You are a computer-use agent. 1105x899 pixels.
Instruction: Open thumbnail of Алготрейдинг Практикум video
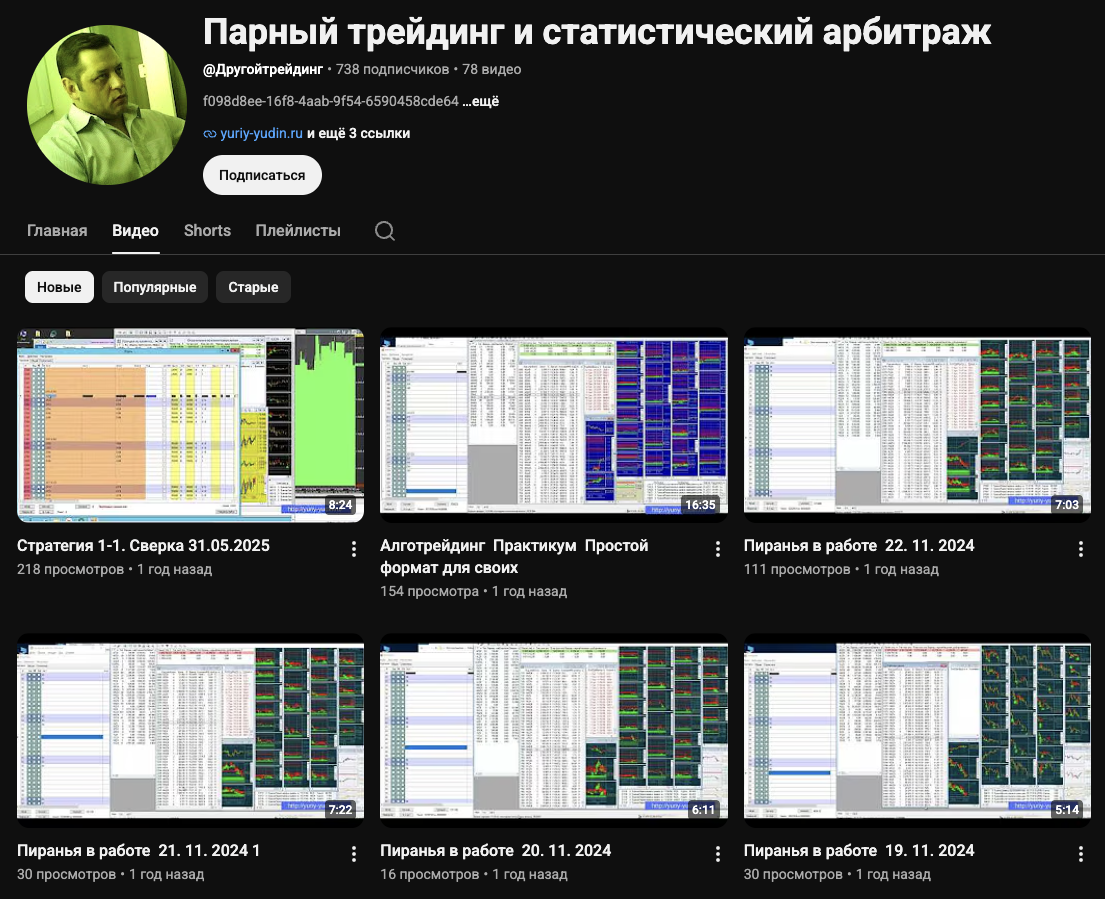[554, 425]
